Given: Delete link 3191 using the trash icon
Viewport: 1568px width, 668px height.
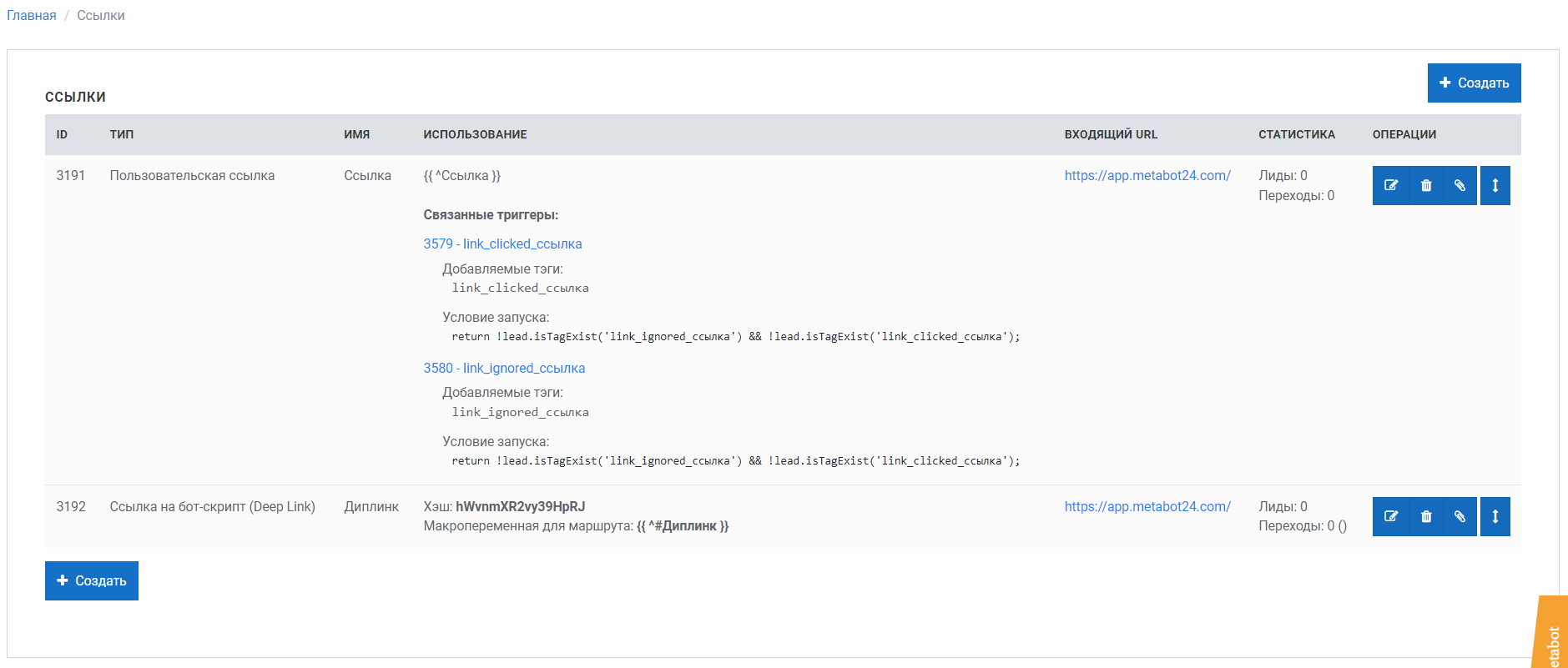Looking at the screenshot, I should point(1426,185).
